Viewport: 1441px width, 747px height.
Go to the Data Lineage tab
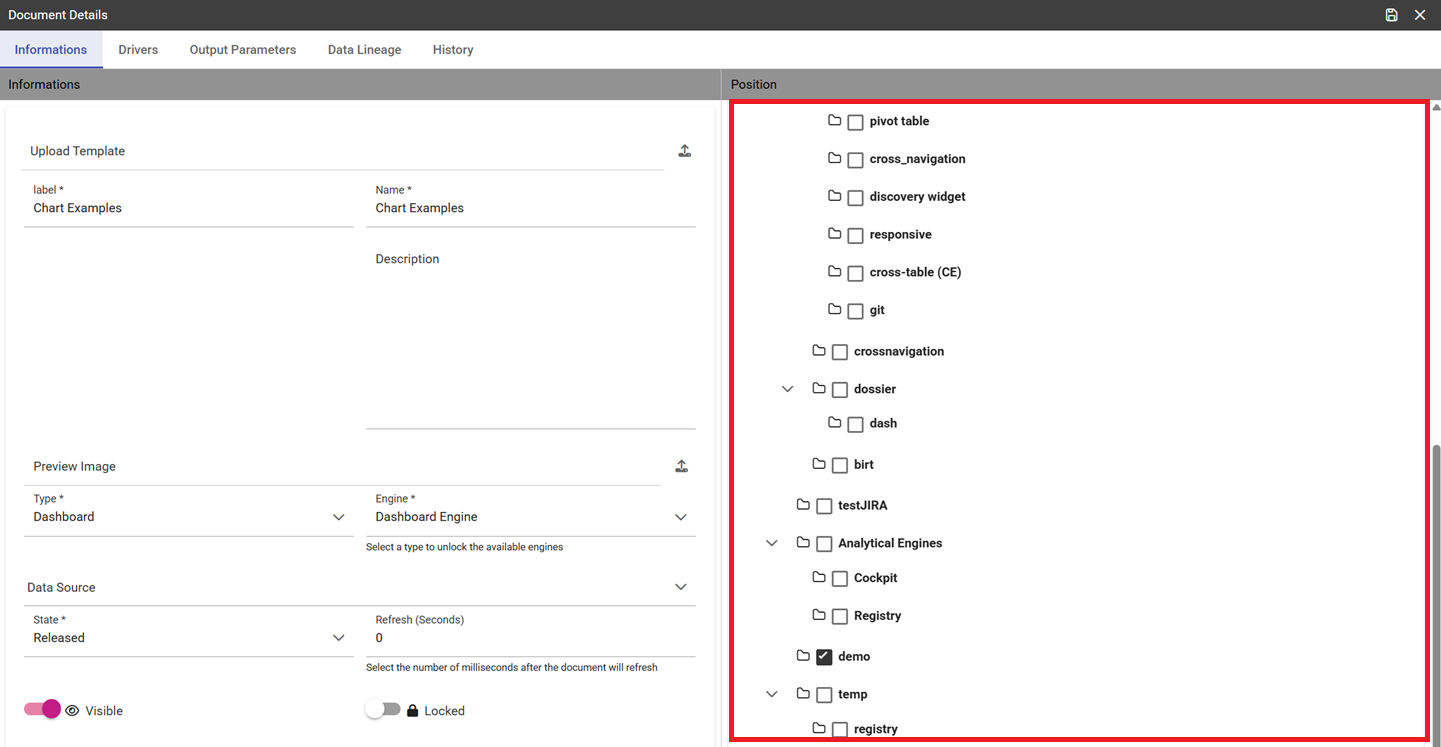tap(365, 50)
